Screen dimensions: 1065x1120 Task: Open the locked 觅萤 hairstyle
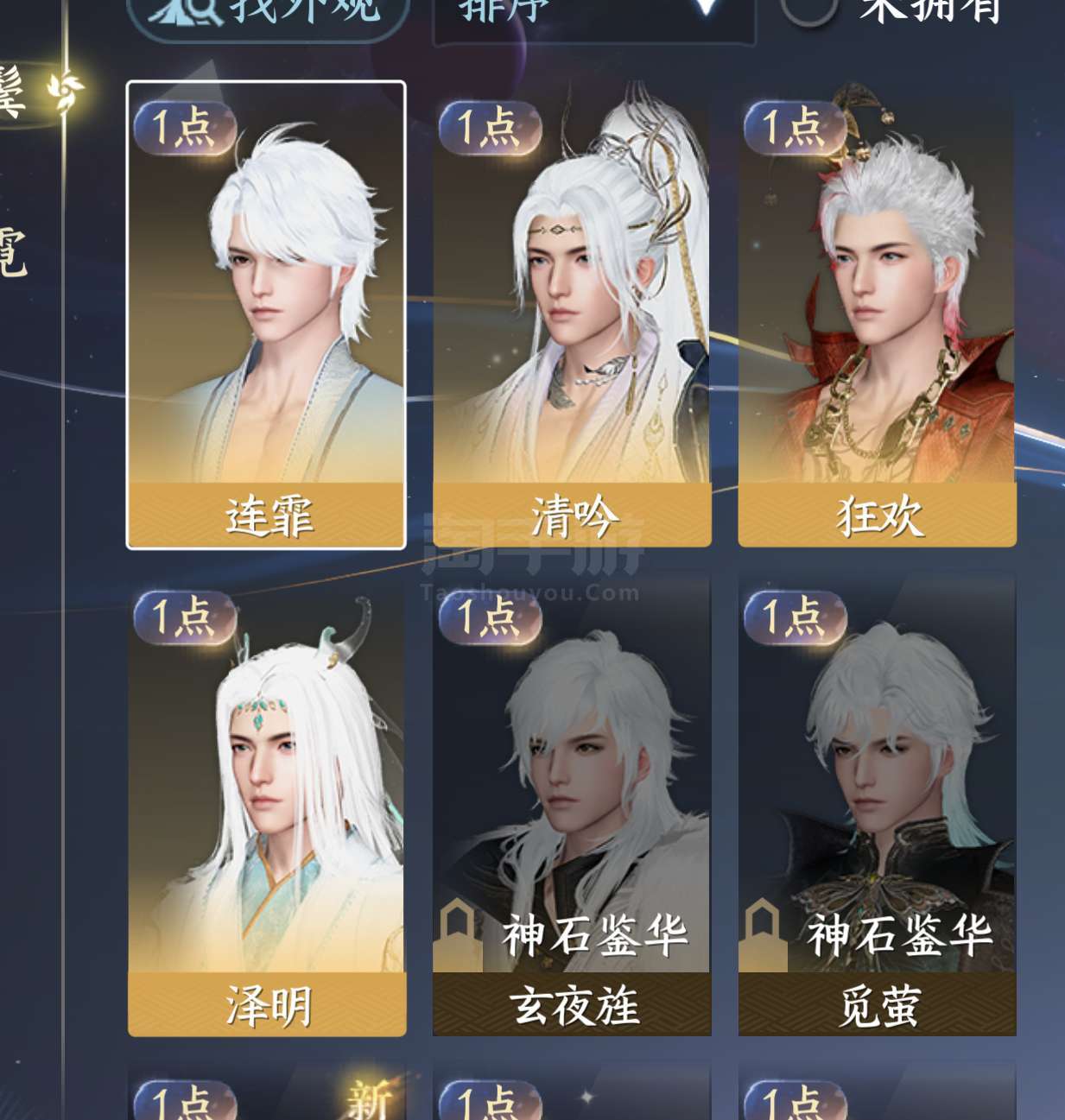(x=878, y=806)
